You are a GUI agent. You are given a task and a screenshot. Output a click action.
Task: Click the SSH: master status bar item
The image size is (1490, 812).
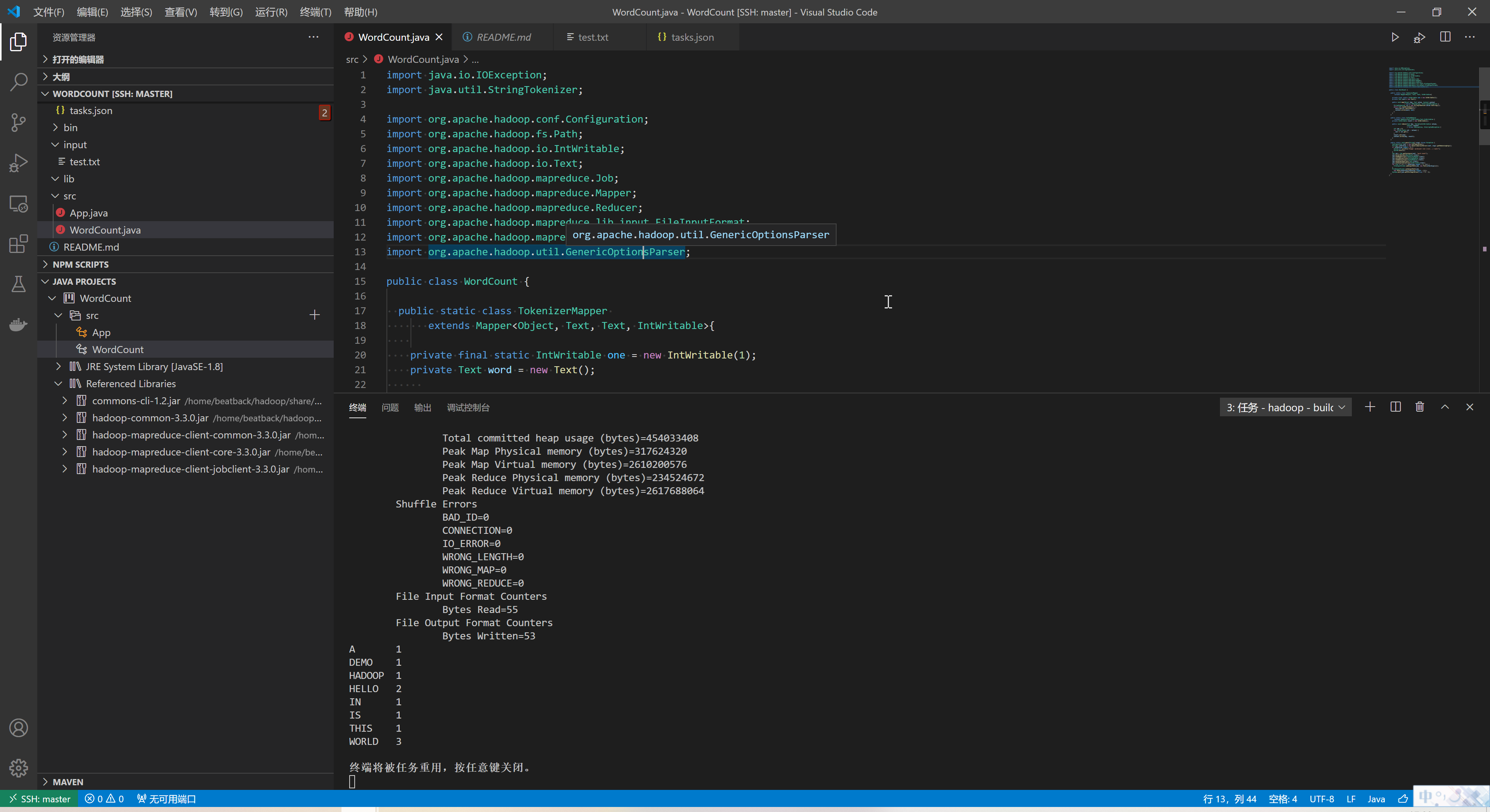point(39,798)
